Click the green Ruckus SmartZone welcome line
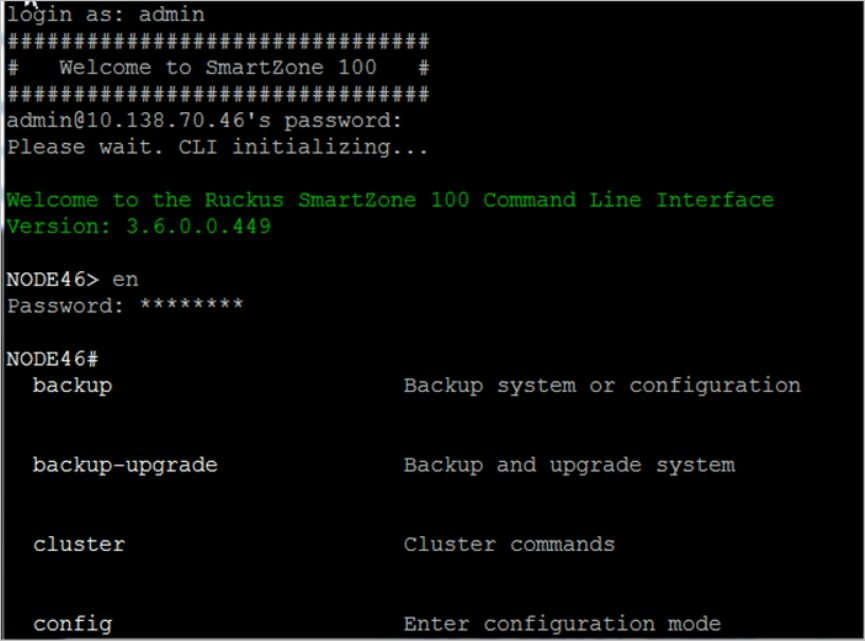The height and width of the screenshot is (641, 865). click(390, 200)
